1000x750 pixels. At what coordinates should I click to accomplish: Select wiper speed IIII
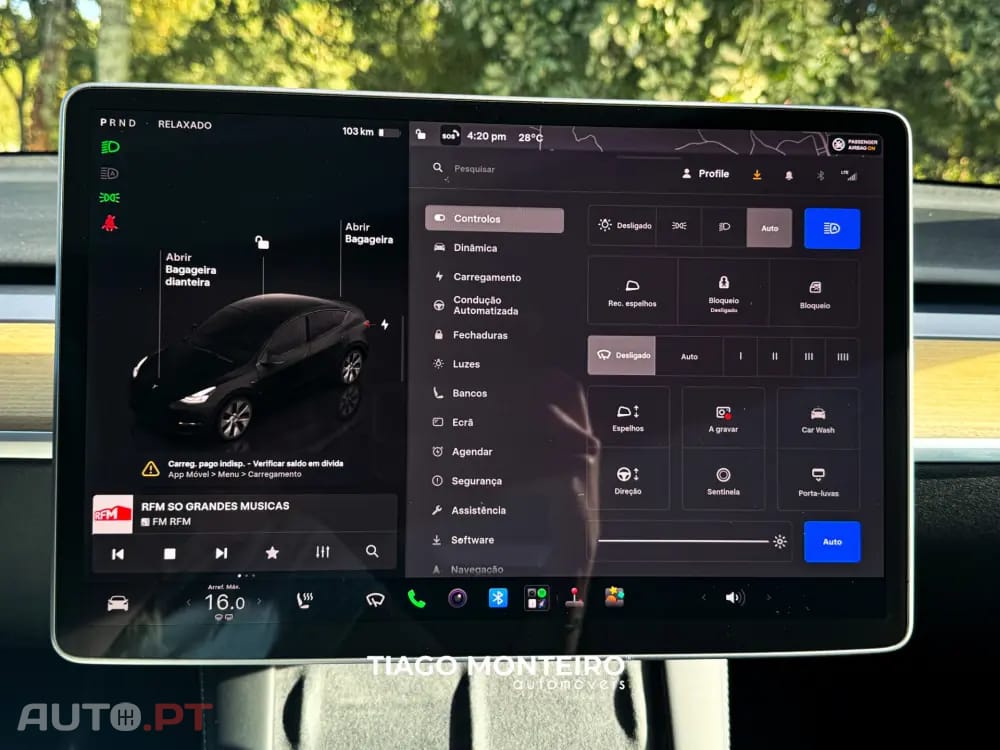point(842,358)
